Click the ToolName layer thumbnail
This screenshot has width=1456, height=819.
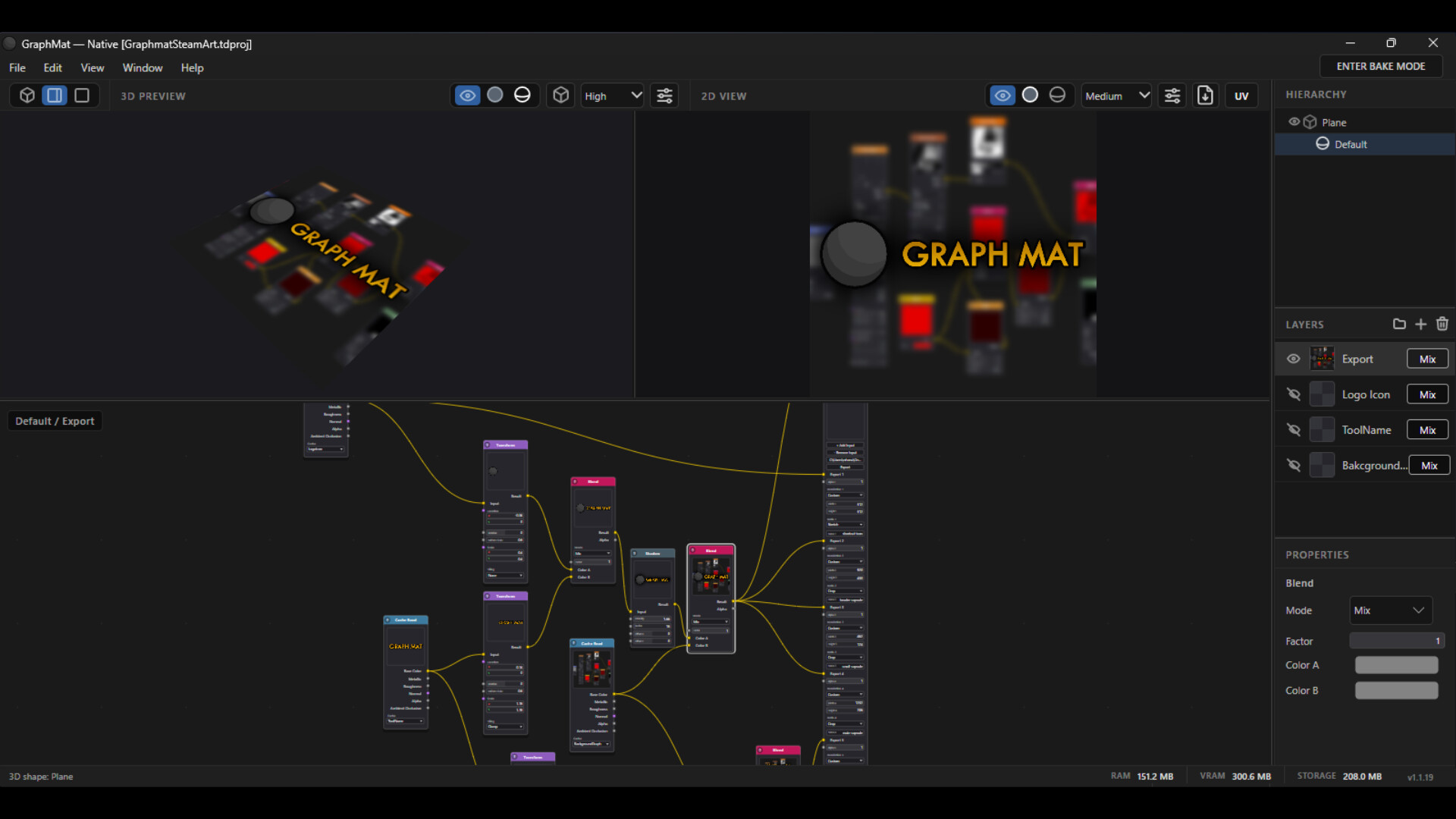pyautogui.click(x=1322, y=430)
